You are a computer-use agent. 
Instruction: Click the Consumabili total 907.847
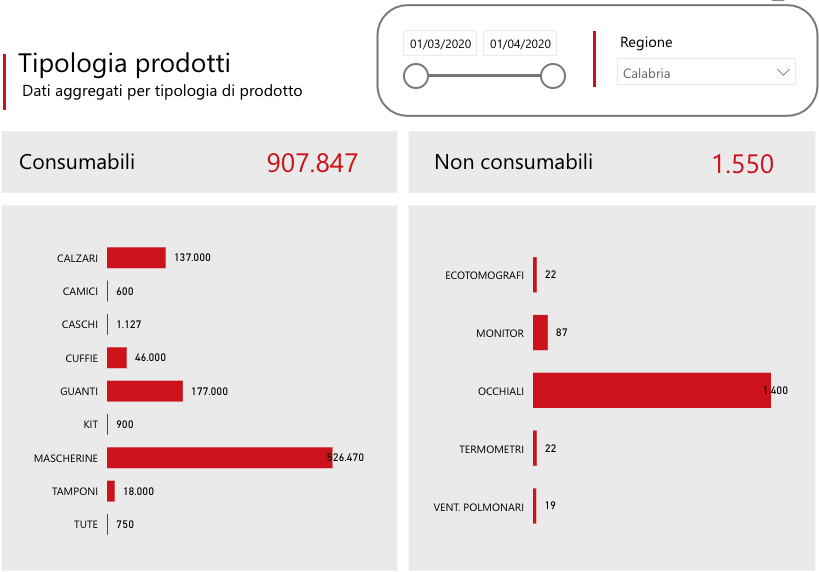[312, 164]
